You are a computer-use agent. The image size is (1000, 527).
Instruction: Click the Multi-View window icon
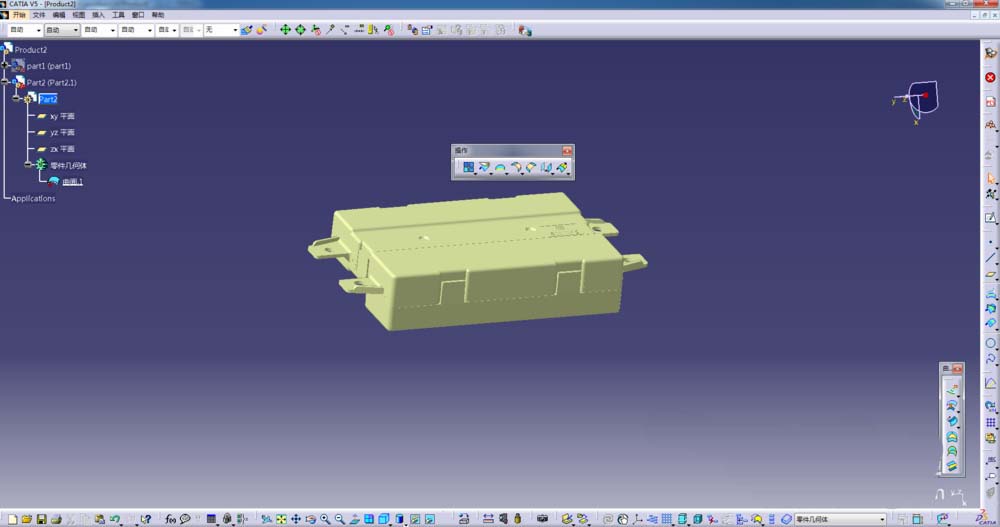369,519
